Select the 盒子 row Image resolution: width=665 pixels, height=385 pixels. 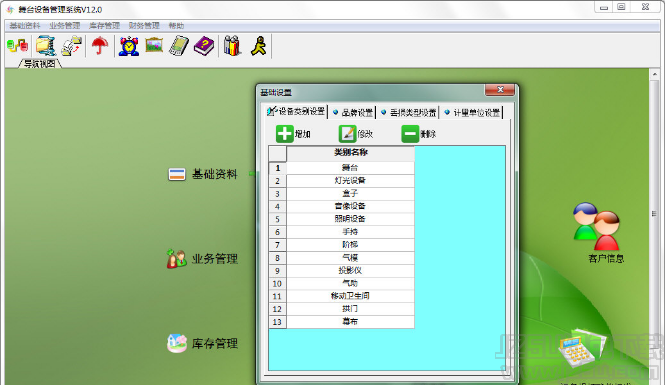click(x=350, y=193)
